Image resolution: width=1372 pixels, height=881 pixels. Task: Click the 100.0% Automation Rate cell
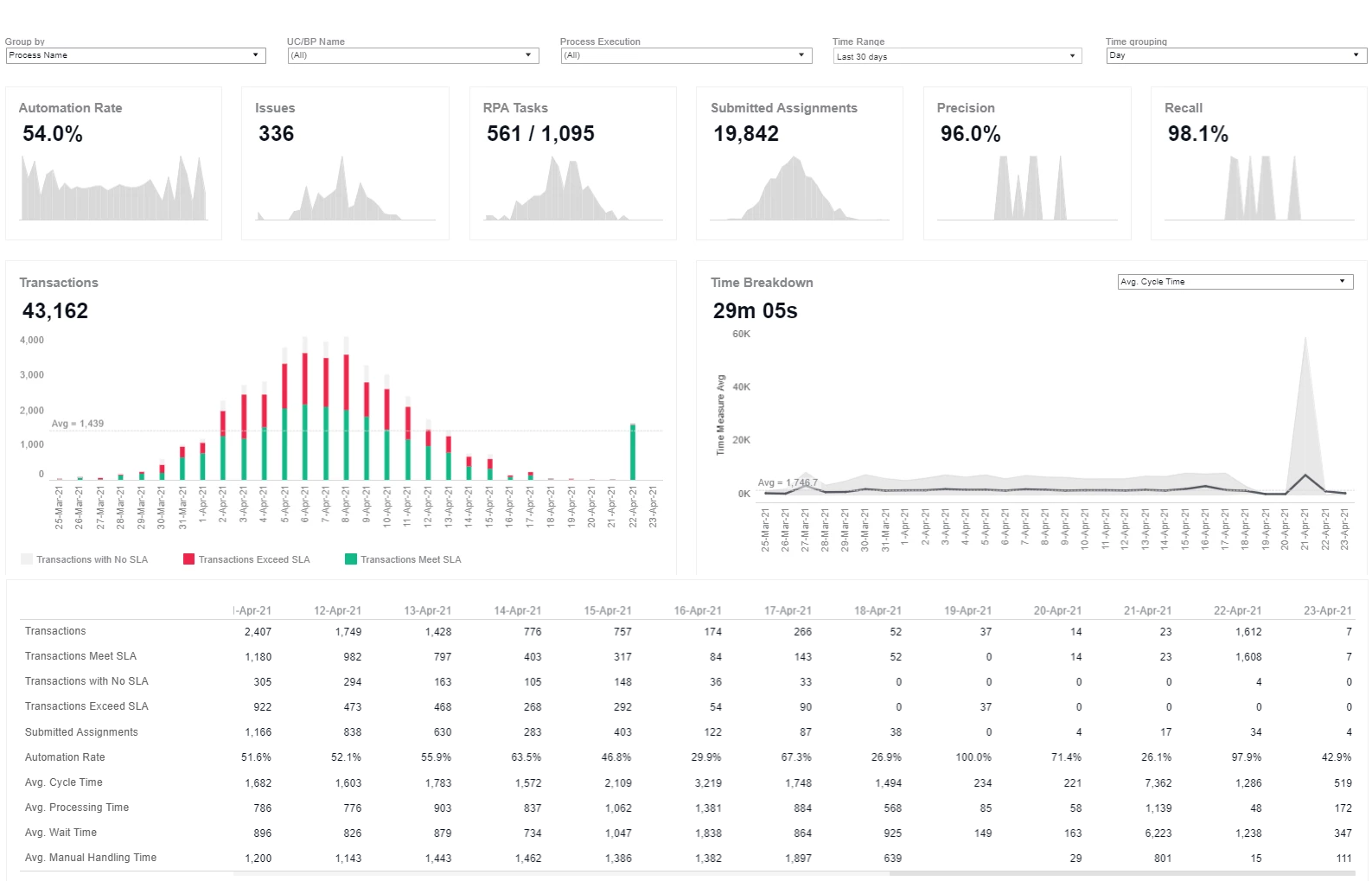pyautogui.click(x=973, y=757)
